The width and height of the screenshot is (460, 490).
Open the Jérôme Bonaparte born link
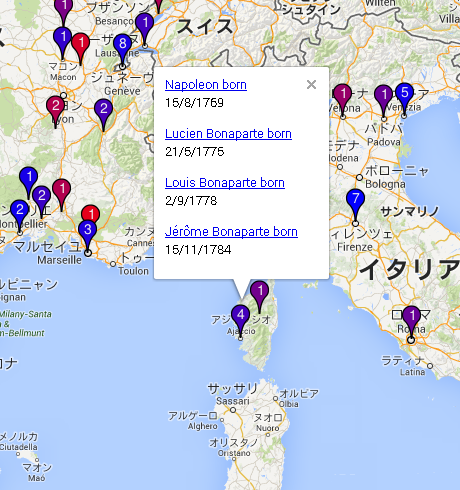coord(231,232)
